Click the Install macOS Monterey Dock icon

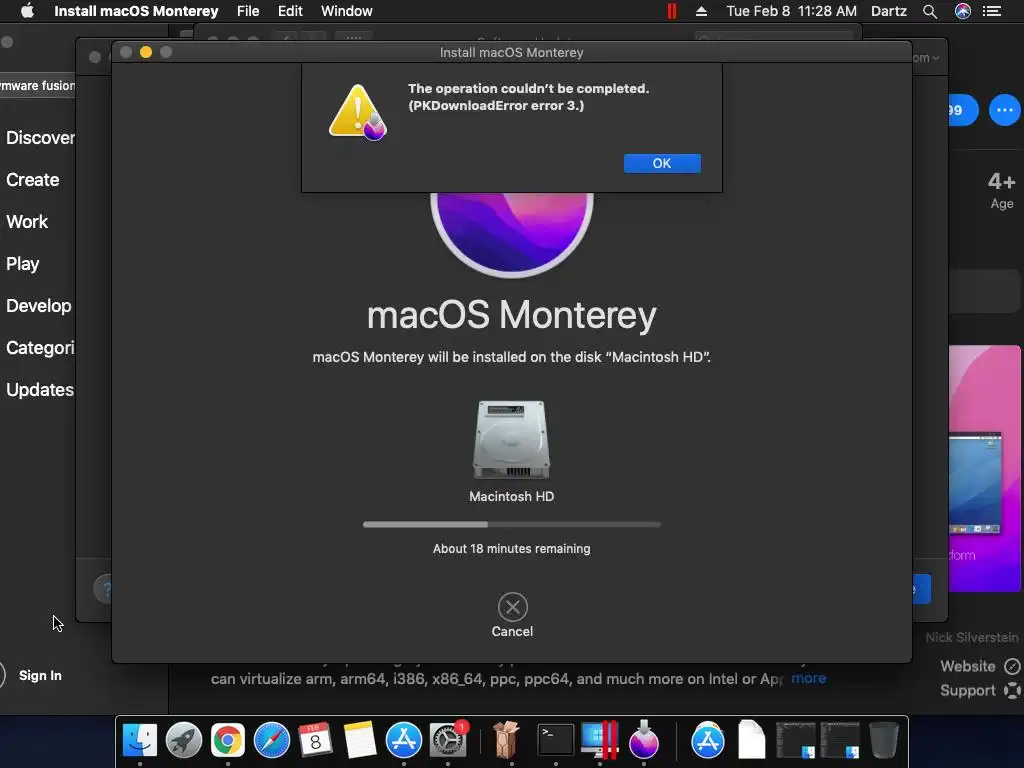[x=643, y=739]
